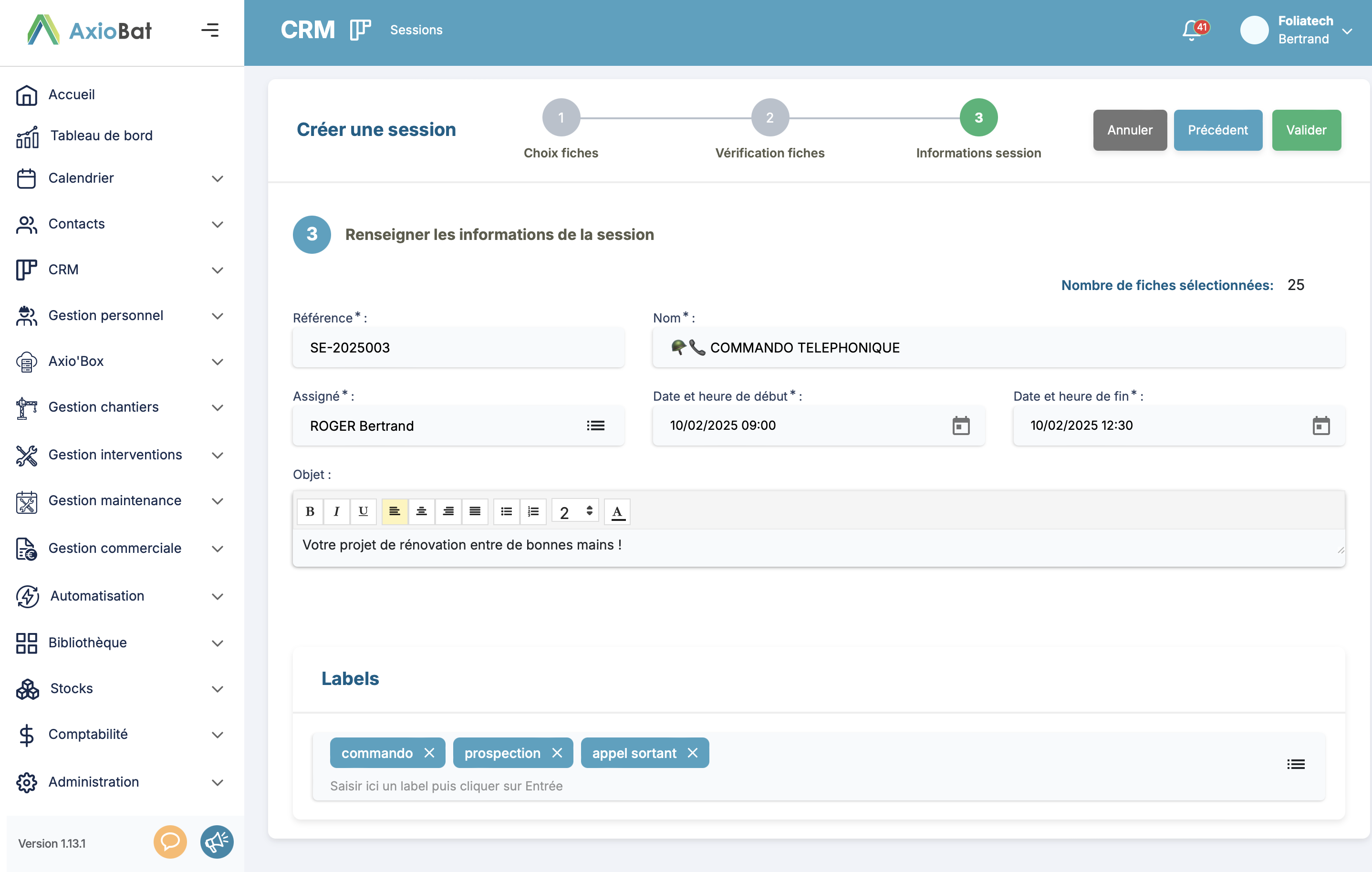Remove the prospection label
Viewport: 1372px width, 872px height.
557,753
